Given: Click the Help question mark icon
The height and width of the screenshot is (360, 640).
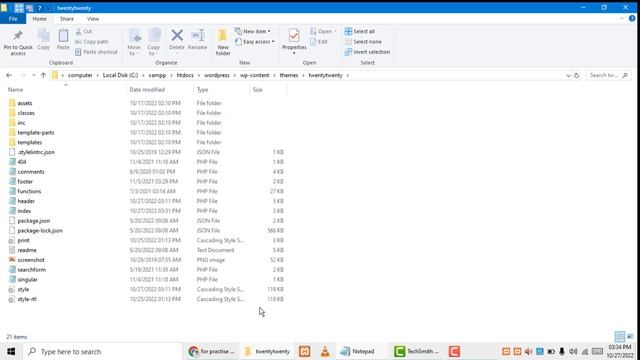Looking at the screenshot, I should [x=632, y=19].
